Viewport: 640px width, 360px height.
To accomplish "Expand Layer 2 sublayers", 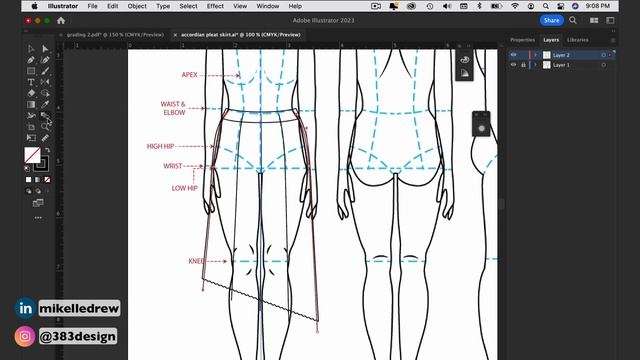I will 536,55.
